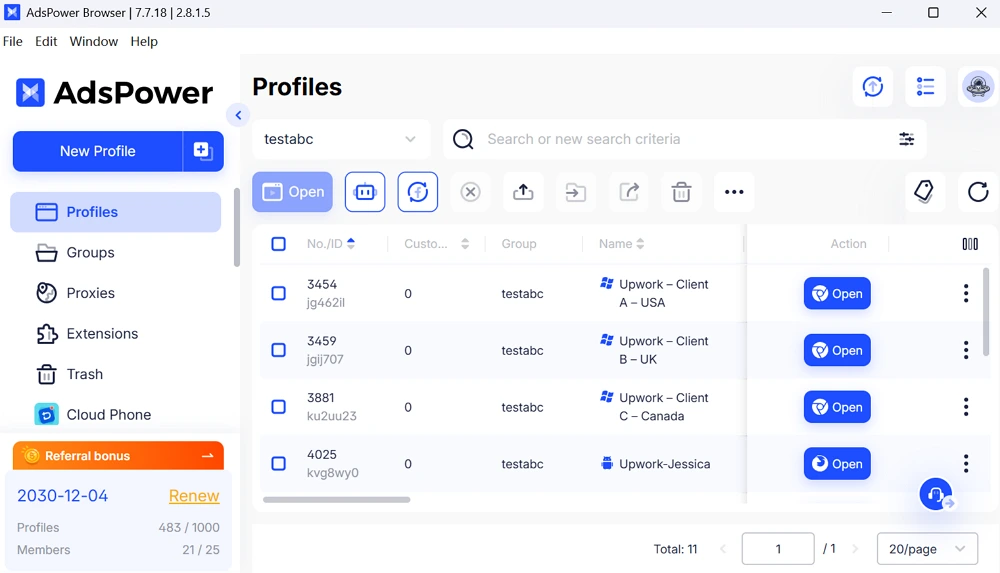Click the close profiles X icon

click(x=470, y=191)
